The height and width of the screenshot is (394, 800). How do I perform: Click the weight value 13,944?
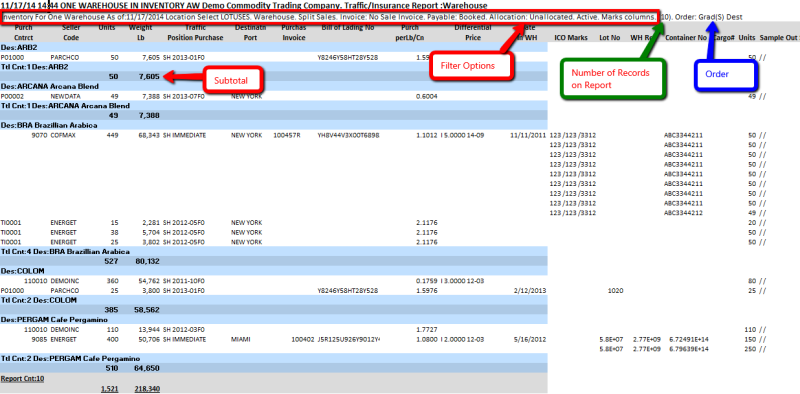pos(149,330)
